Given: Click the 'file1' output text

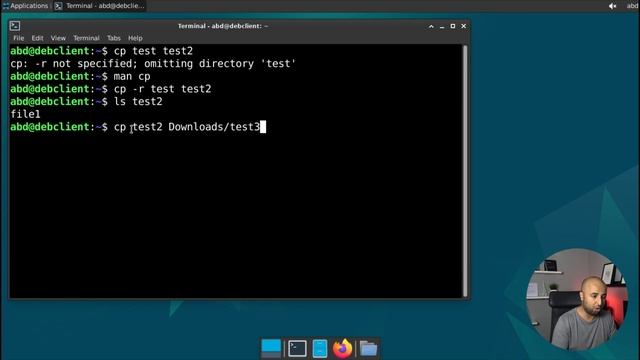Looking at the screenshot, I should point(25,114).
